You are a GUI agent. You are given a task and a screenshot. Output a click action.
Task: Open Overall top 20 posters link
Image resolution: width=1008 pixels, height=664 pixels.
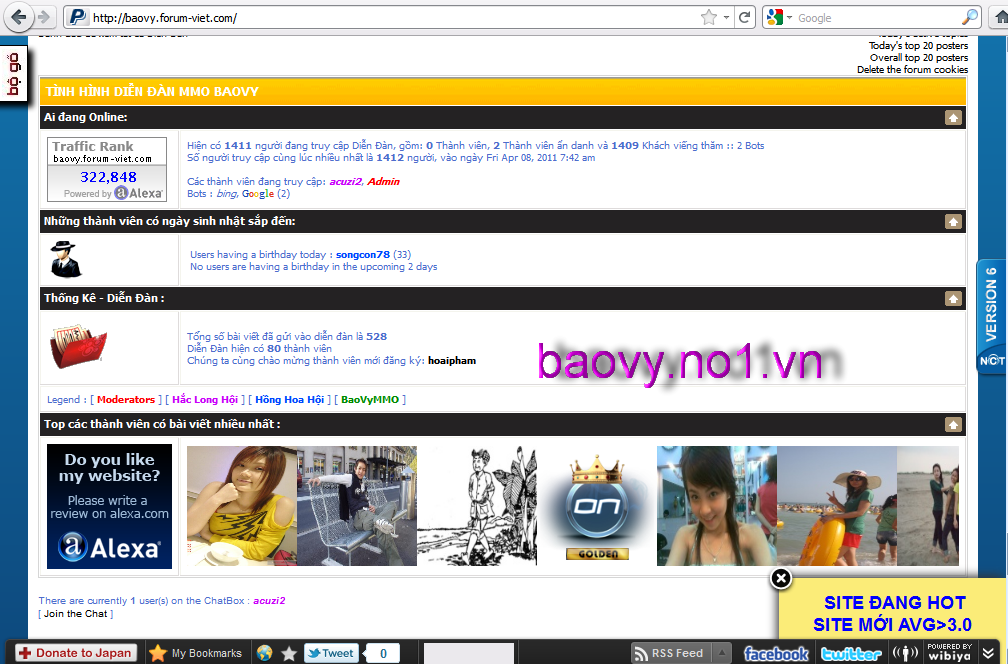tap(919, 57)
